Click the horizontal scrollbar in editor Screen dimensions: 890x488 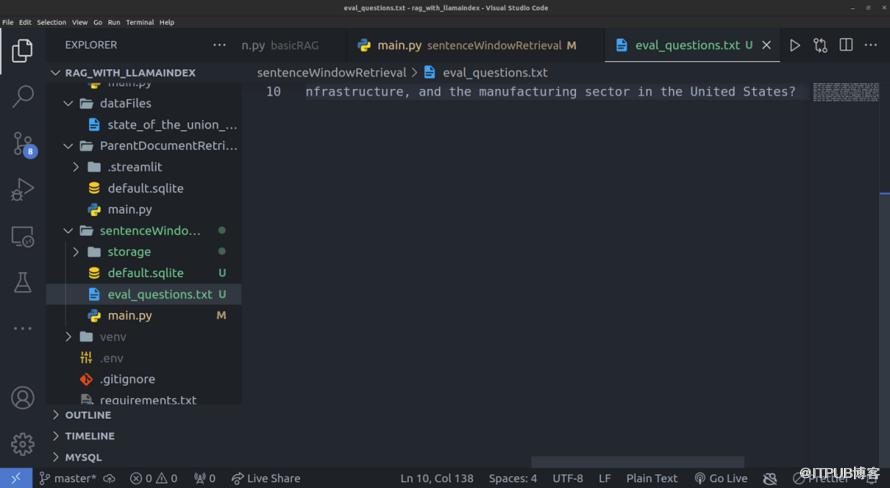coord(637,462)
